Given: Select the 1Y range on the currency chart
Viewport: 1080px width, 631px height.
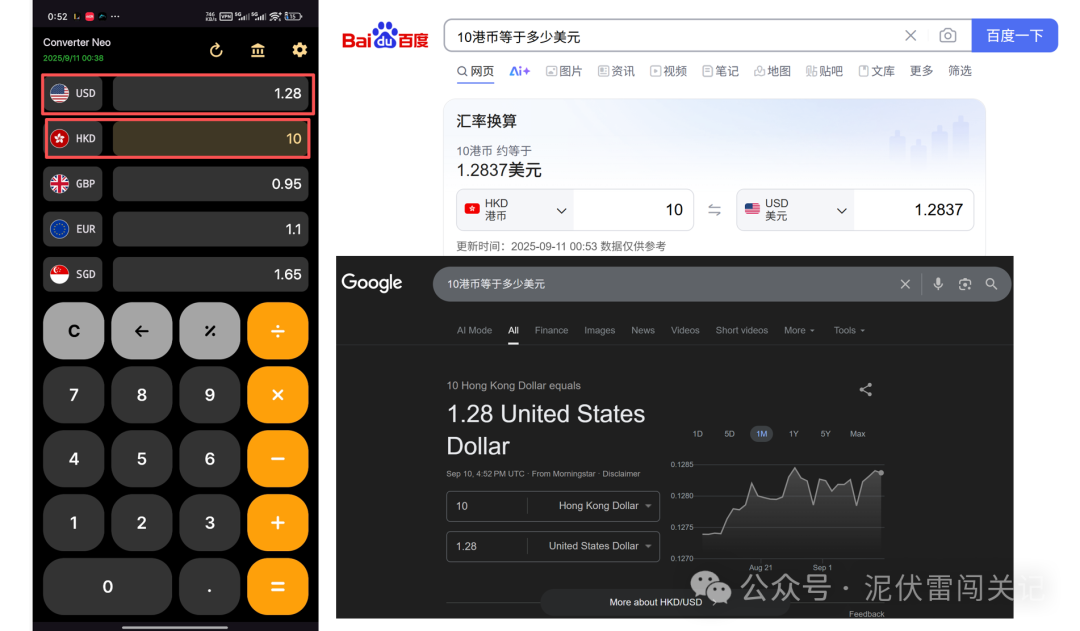Looking at the screenshot, I should pyautogui.click(x=793, y=434).
